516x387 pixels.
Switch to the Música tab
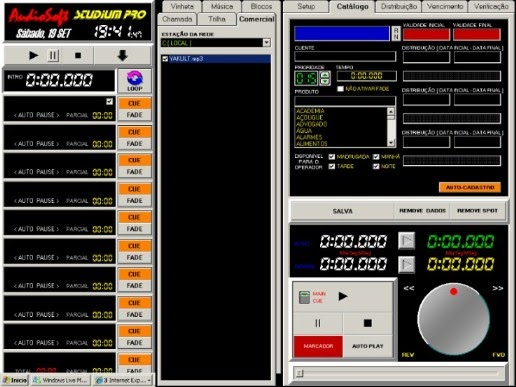tap(222, 6)
